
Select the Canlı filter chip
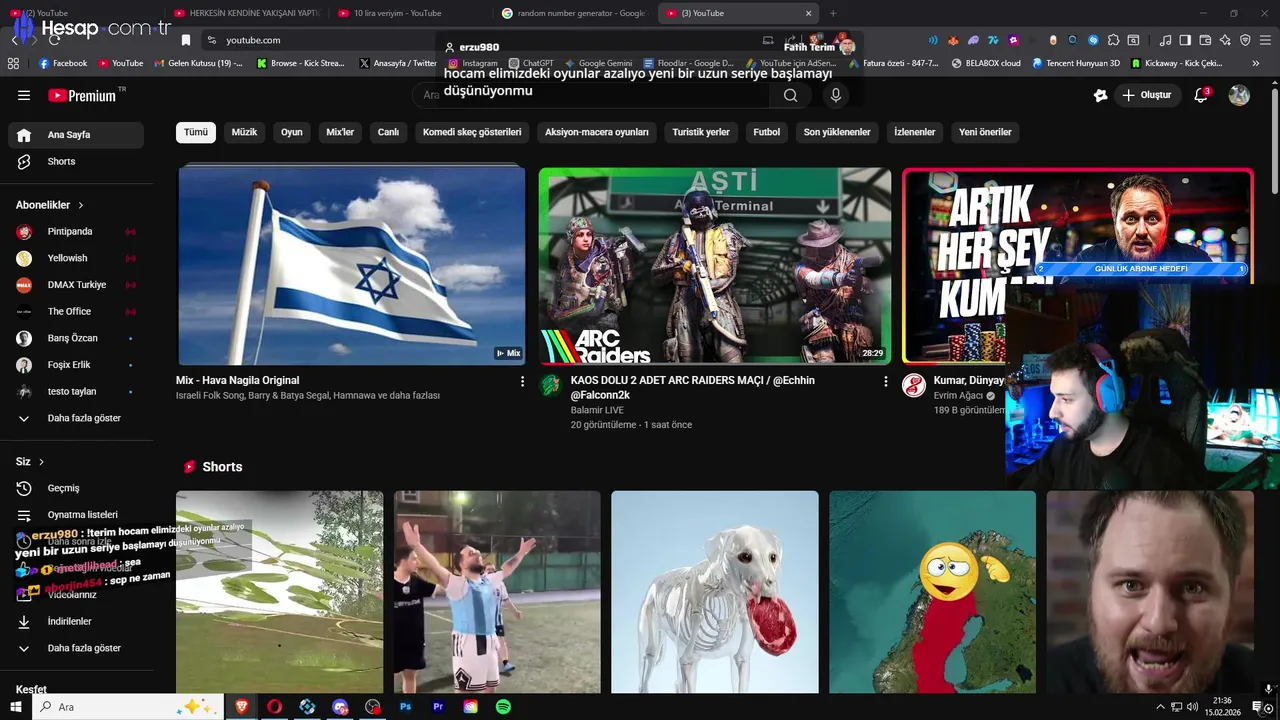click(388, 132)
